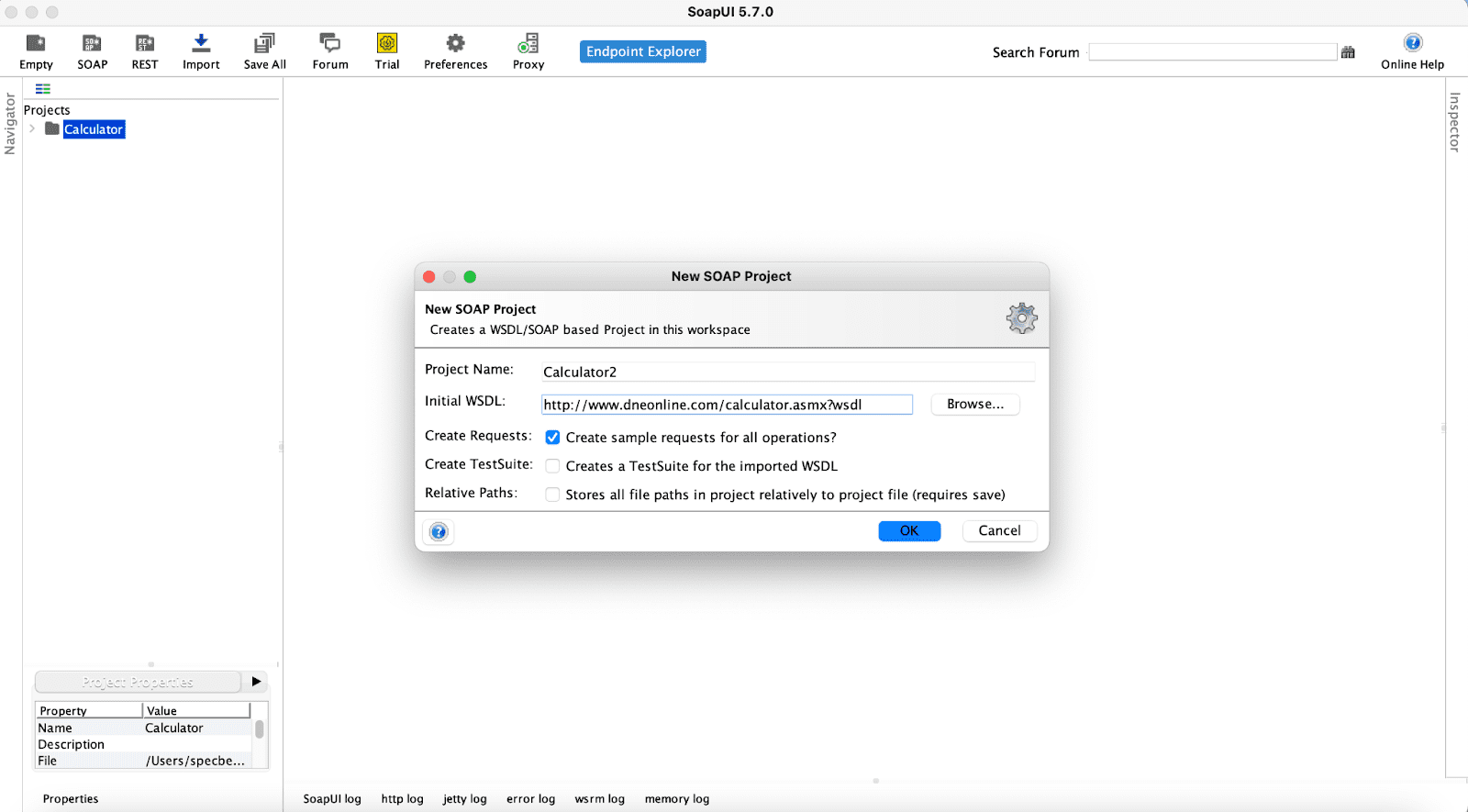The width and height of the screenshot is (1468, 812).
Task: Open the SoapUI log tab
Action: click(332, 799)
